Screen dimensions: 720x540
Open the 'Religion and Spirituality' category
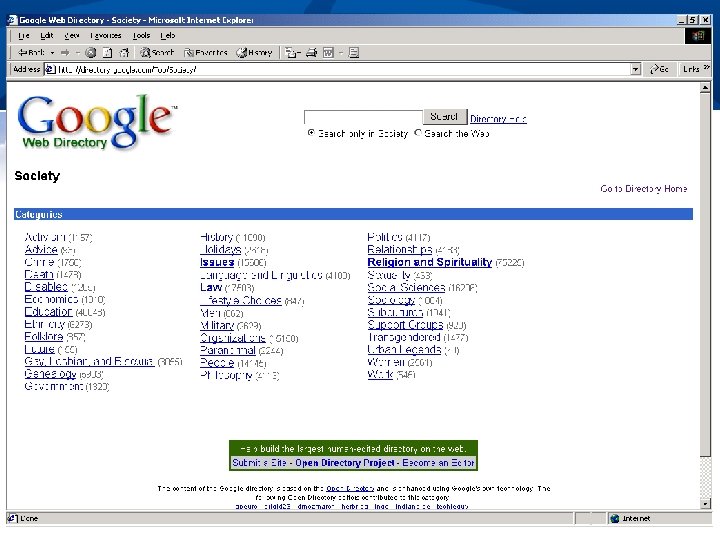(429, 262)
